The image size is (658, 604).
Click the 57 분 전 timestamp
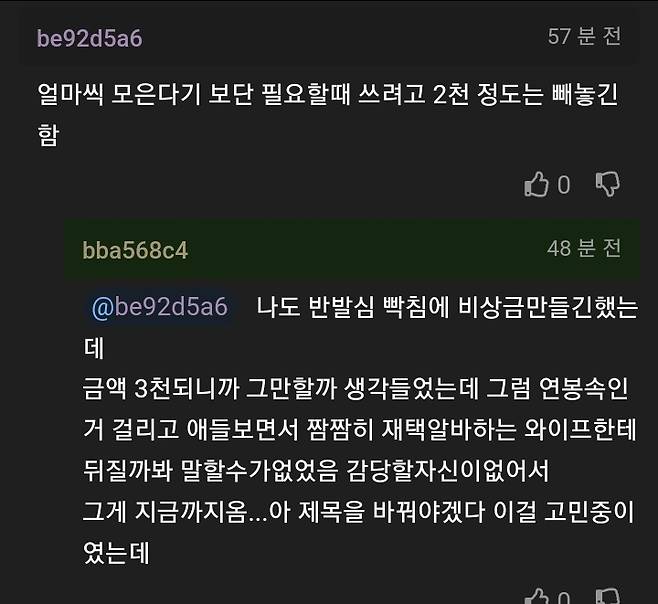[584, 37]
